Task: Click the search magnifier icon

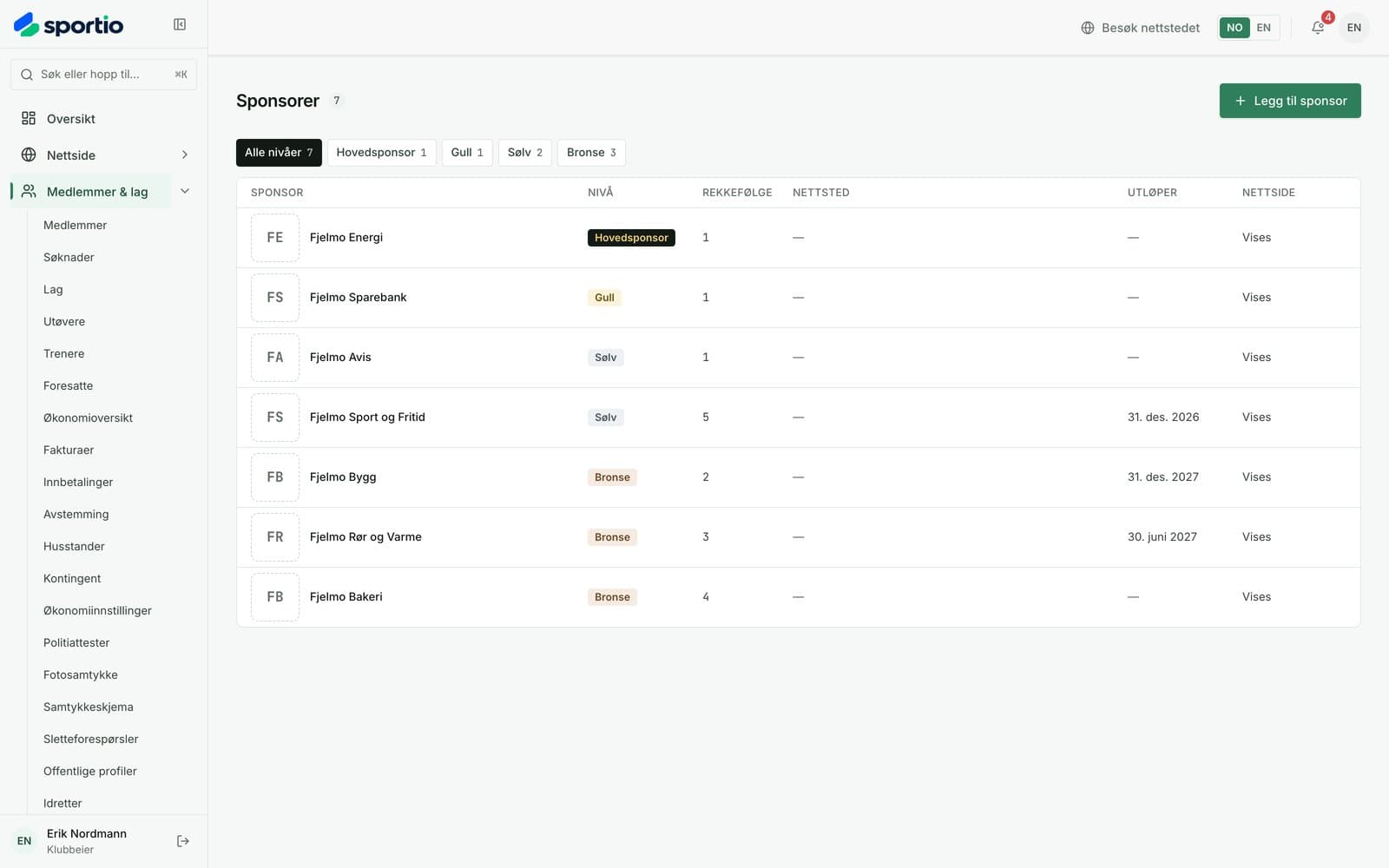Action: point(27,75)
